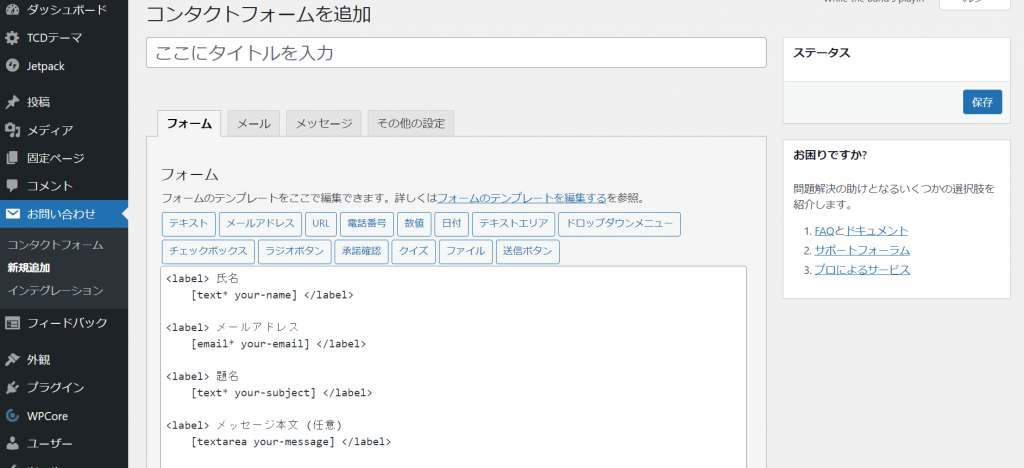The height and width of the screenshot is (468, 1024).
Task: Click the お困りですか? panel heading
Action: pyautogui.click(x=829, y=155)
